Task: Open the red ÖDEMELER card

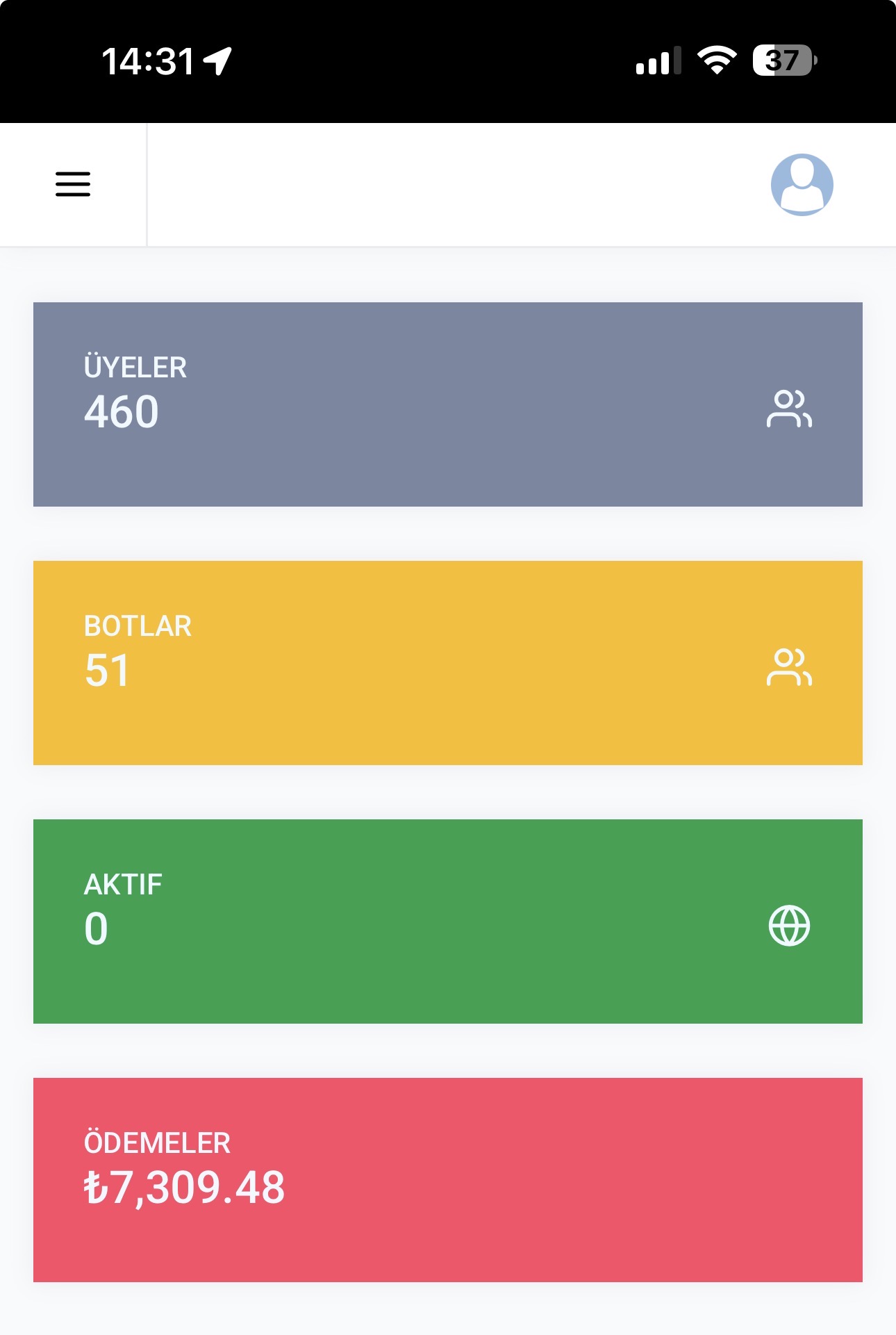Action: click(x=448, y=1180)
